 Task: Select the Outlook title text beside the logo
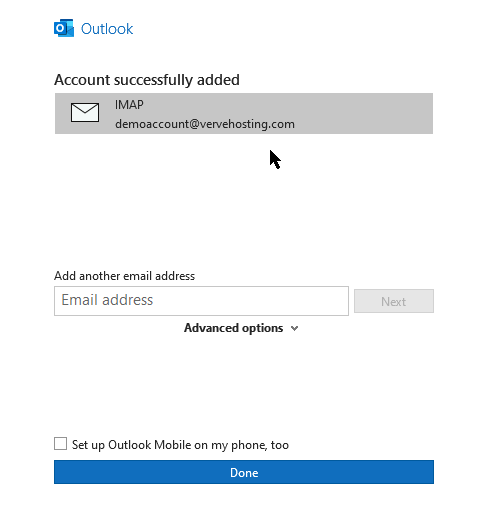[107, 29]
